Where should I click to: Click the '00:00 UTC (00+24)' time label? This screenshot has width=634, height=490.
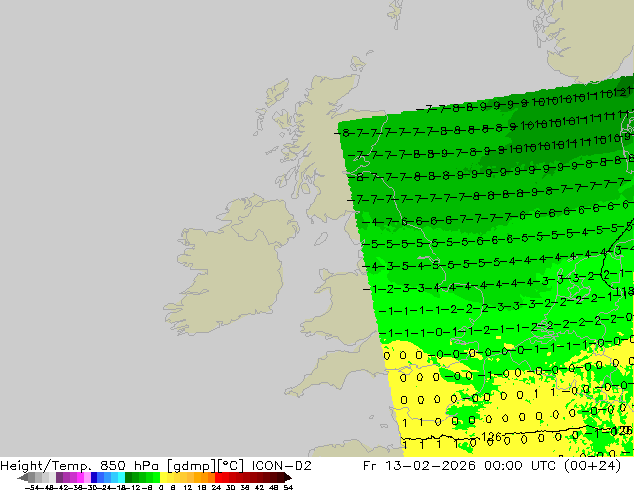[552, 466]
